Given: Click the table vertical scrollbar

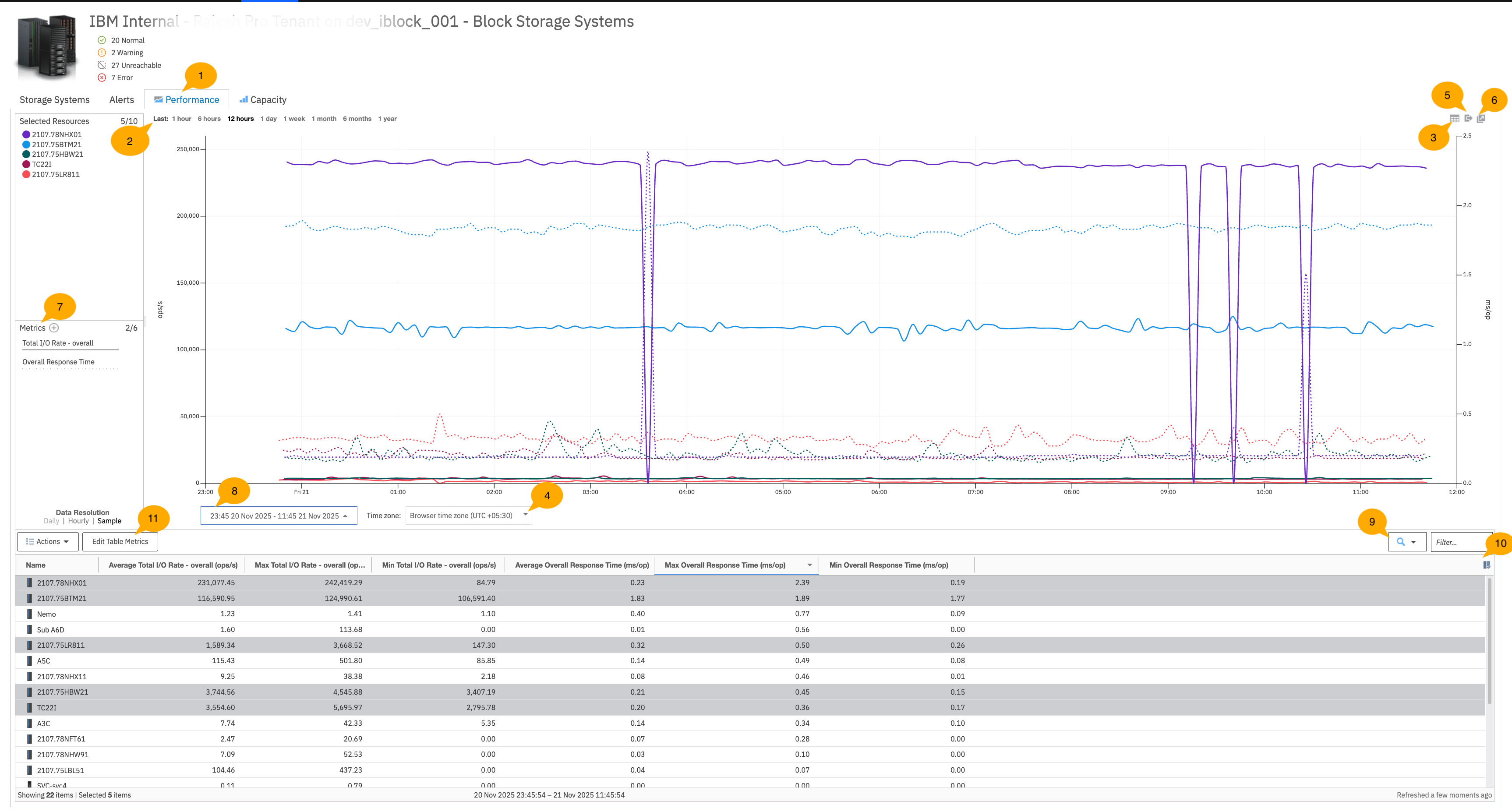Looking at the screenshot, I should [x=1490, y=641].
